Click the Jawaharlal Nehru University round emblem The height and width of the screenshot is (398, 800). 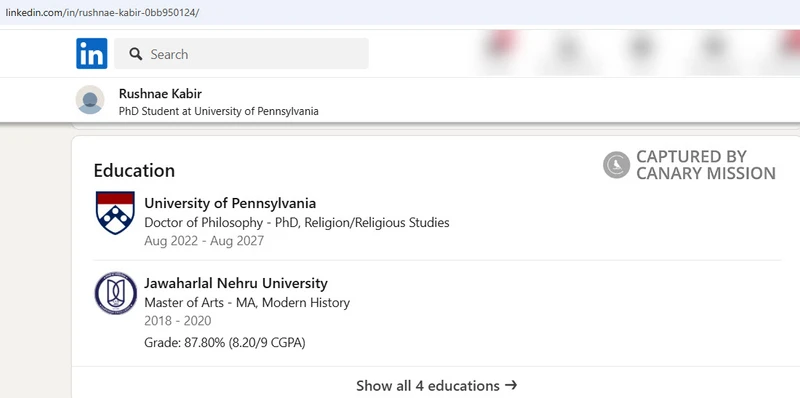(x=115, y=293)
